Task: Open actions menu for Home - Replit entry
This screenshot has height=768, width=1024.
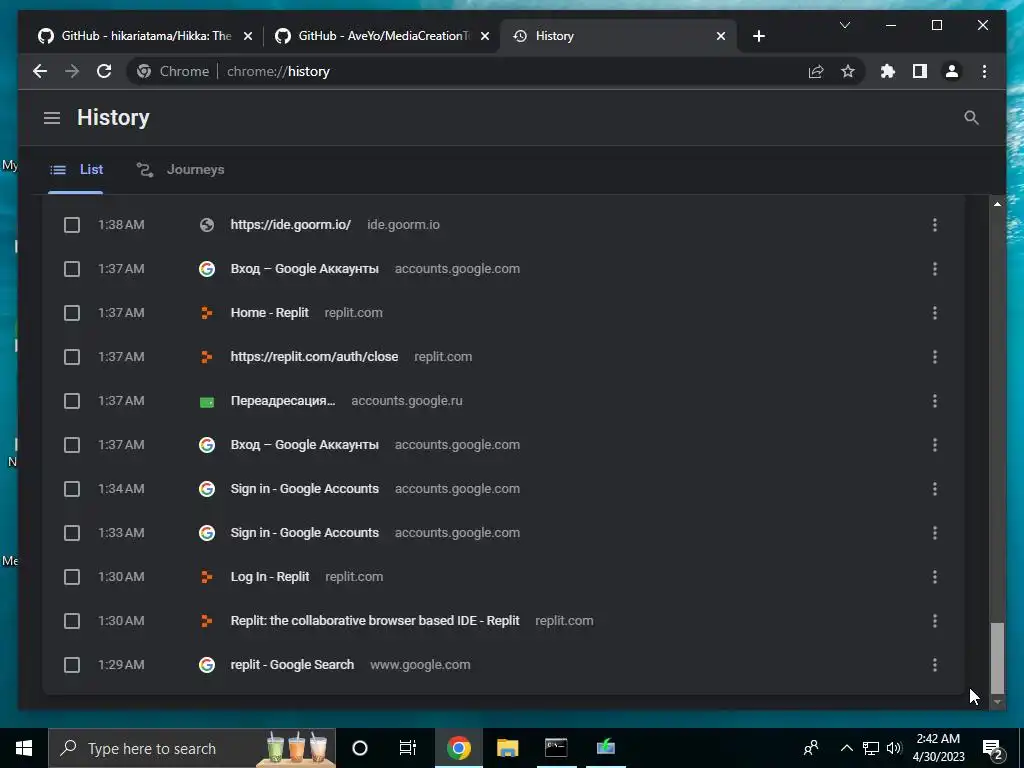Action: coord(935,313)
